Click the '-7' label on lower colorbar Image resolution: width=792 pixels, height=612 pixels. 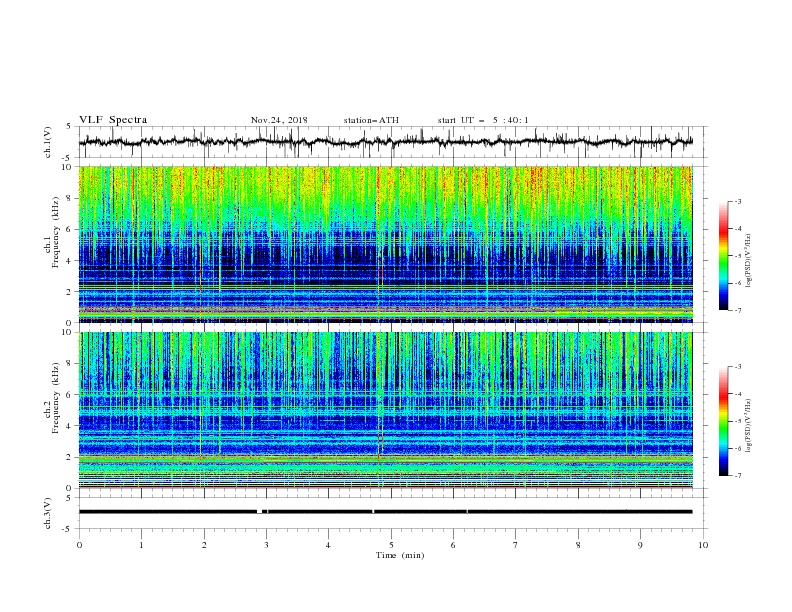[x=738, y=476]
